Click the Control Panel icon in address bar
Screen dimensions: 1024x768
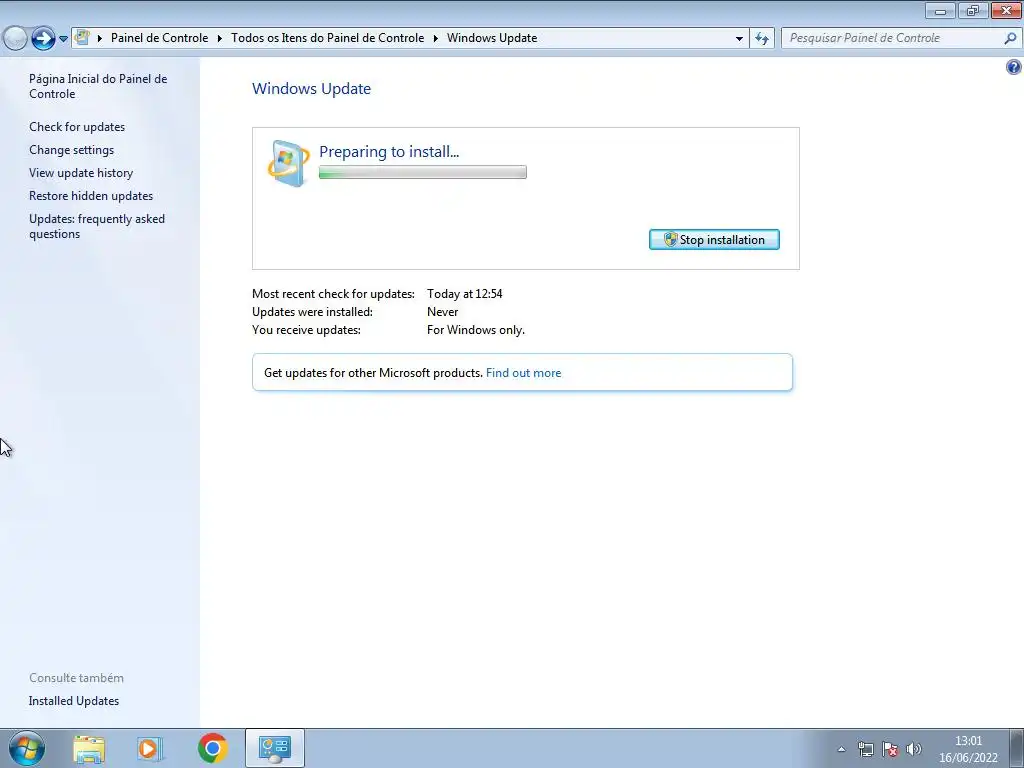(x=82, y=37)
